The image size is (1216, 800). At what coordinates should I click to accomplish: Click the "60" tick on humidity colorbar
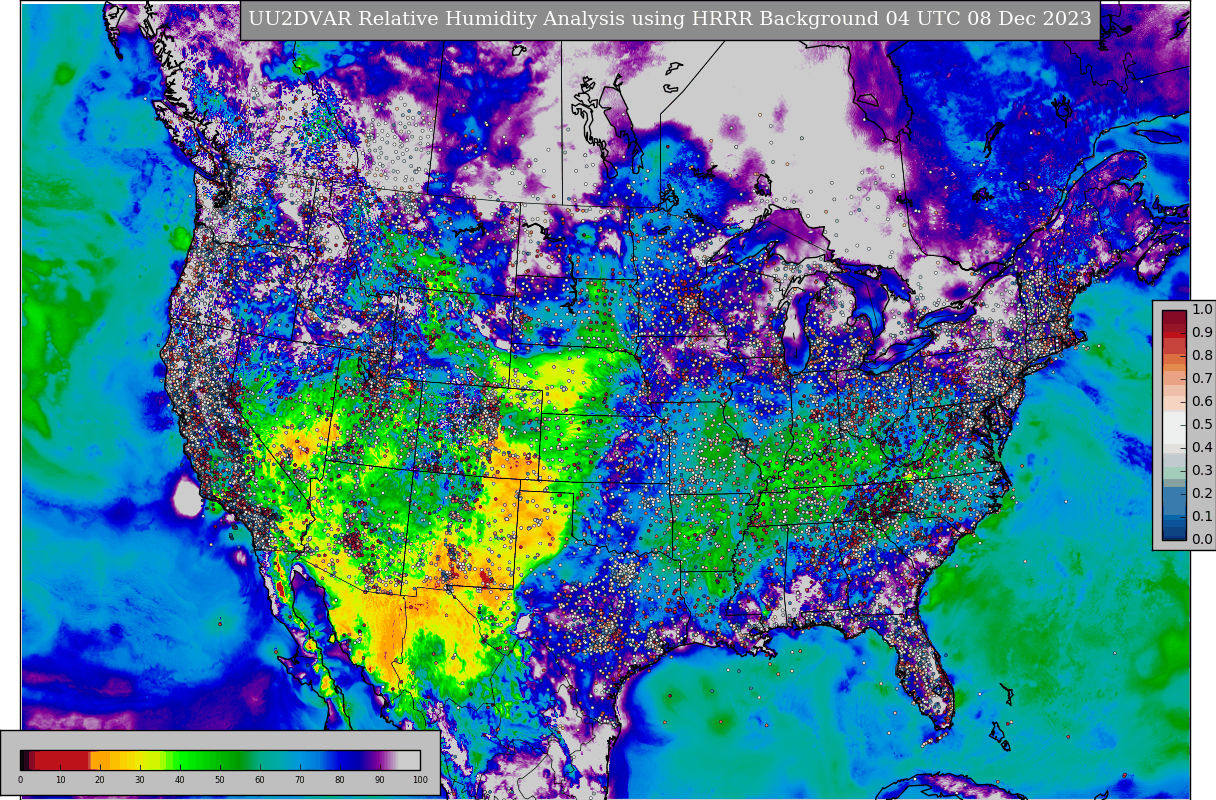pos(260,780)
